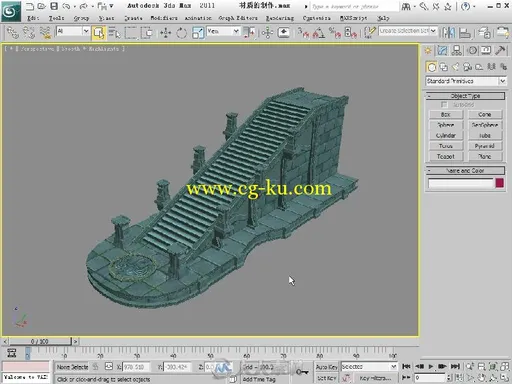Screen dimensions: 512x384
Task: Open the Rendering menu
Action: pos(280,18)
